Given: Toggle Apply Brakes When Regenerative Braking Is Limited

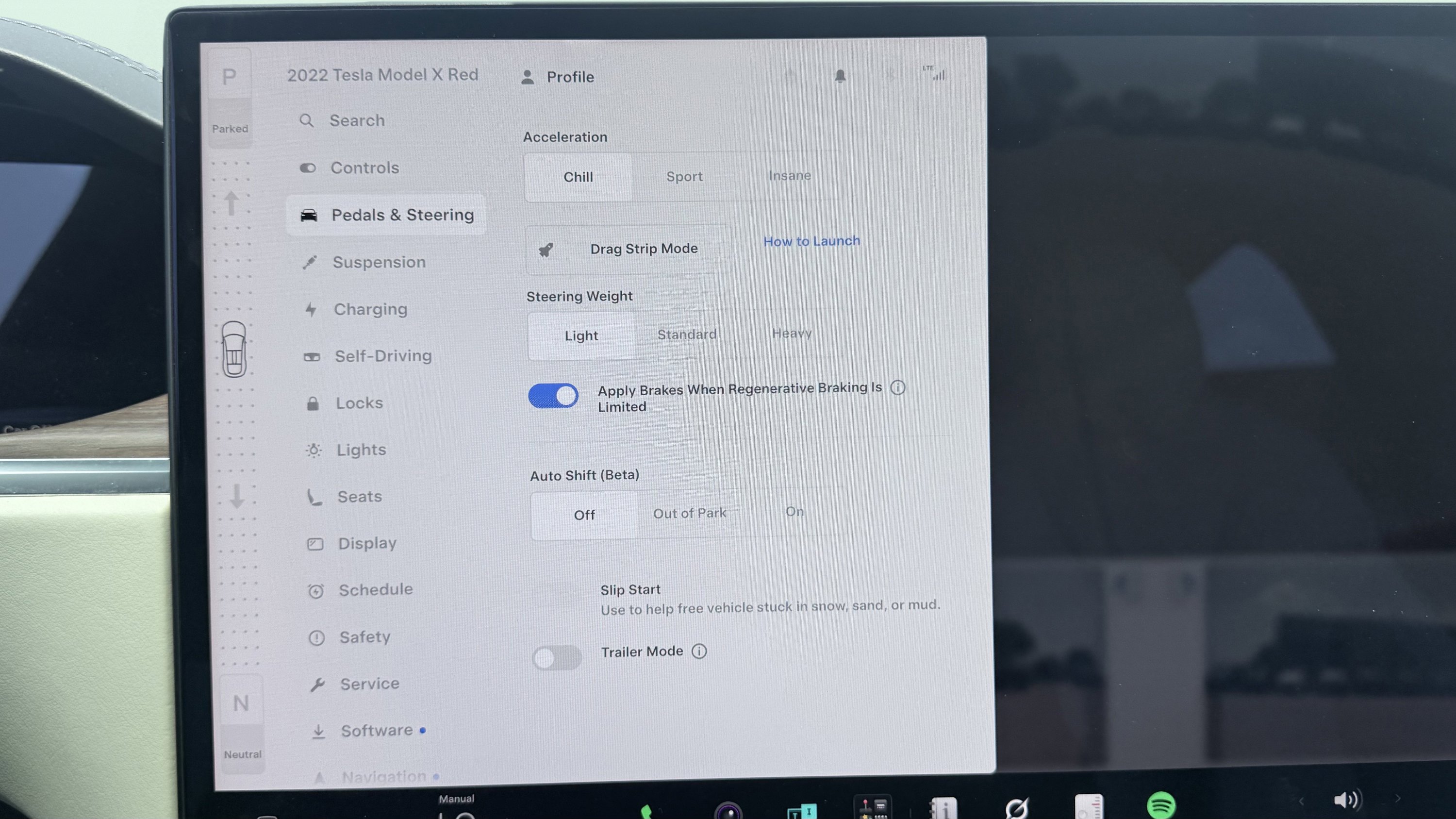Looking at the screenshot, I should (x=553, y=396).
